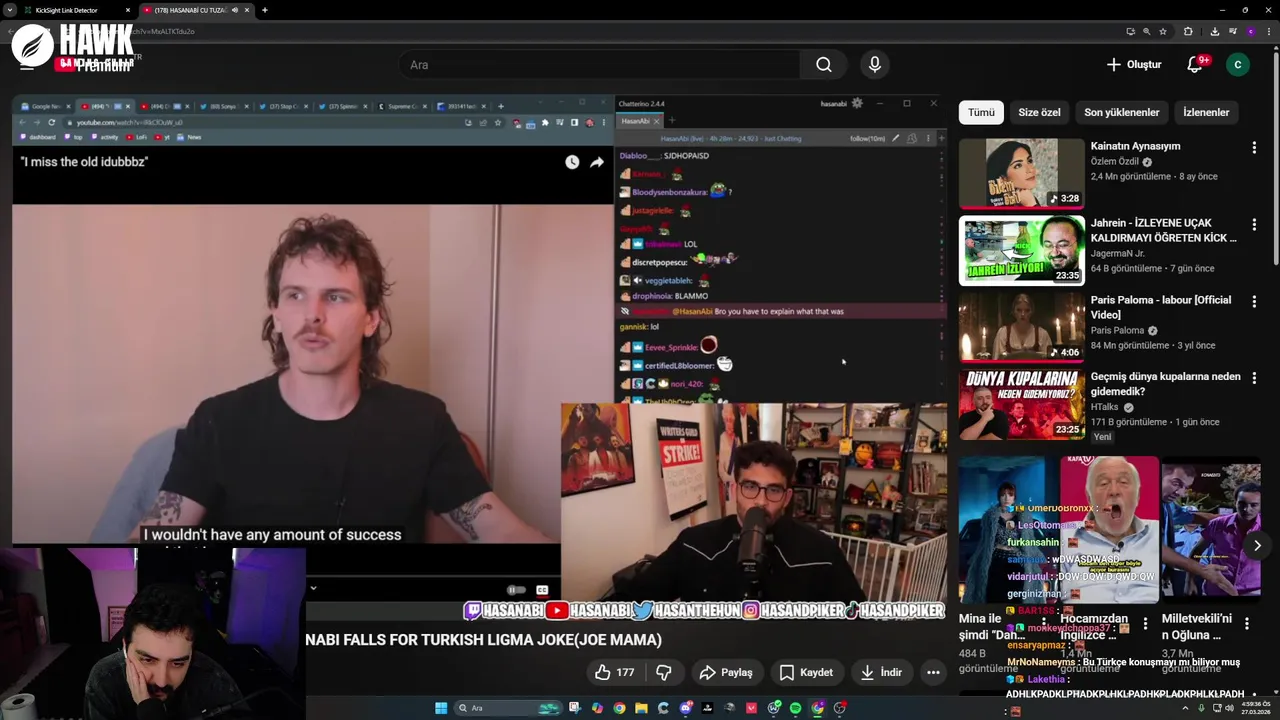Expand tab search chevron in browser
Screen dimensions: 1280x720
10,10
